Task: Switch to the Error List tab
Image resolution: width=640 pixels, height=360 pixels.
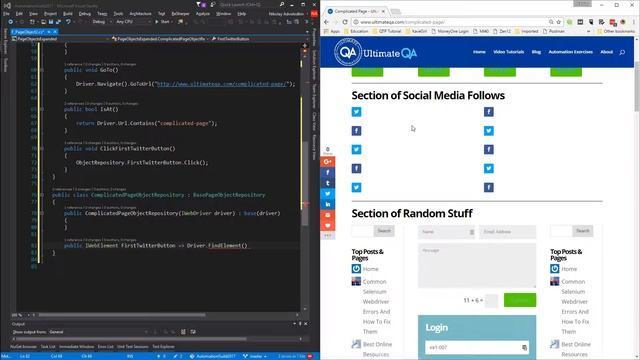Action: coord(105,347)
